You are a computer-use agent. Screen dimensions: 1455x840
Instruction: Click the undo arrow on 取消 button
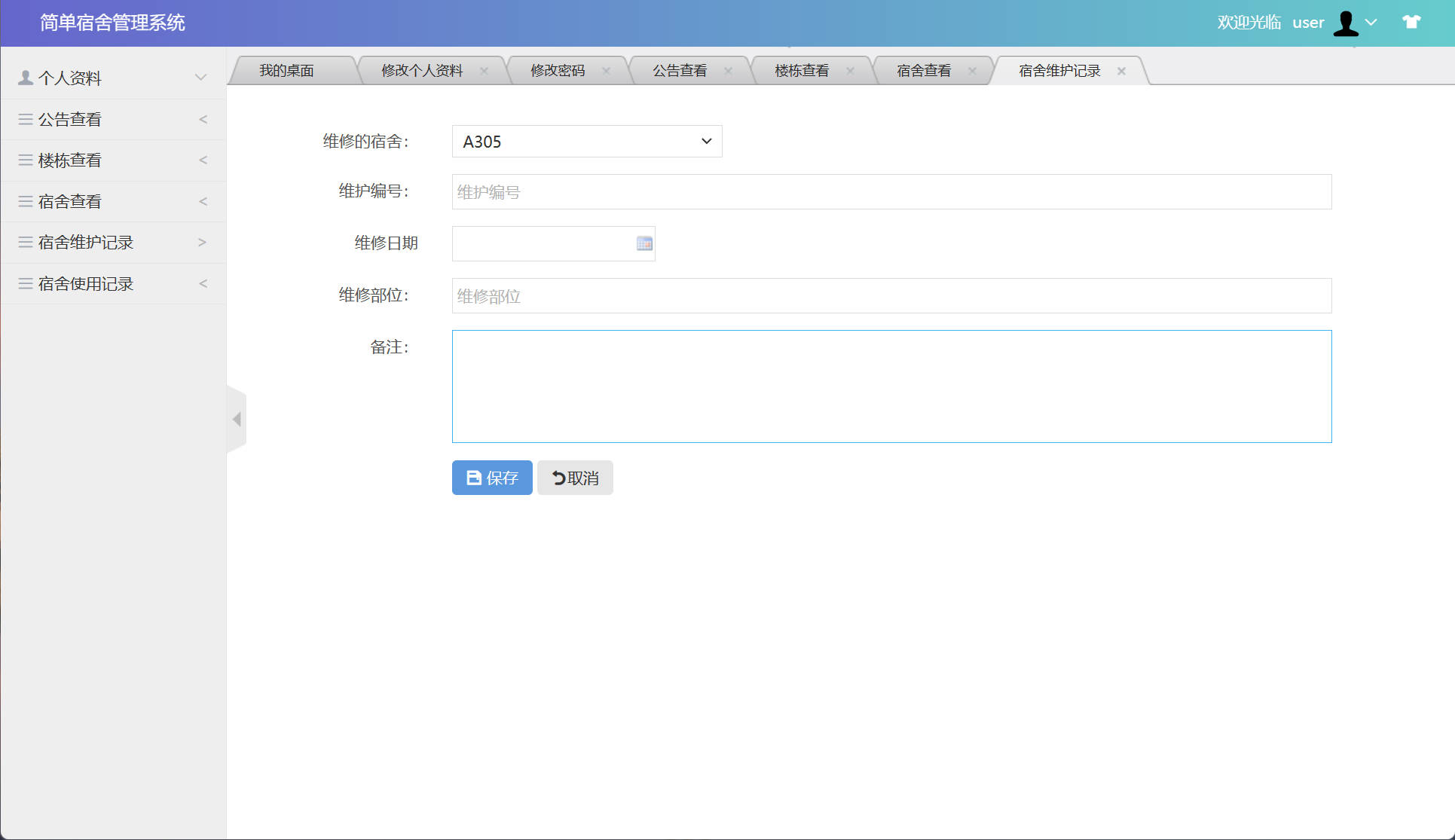[x=557, y=478]
